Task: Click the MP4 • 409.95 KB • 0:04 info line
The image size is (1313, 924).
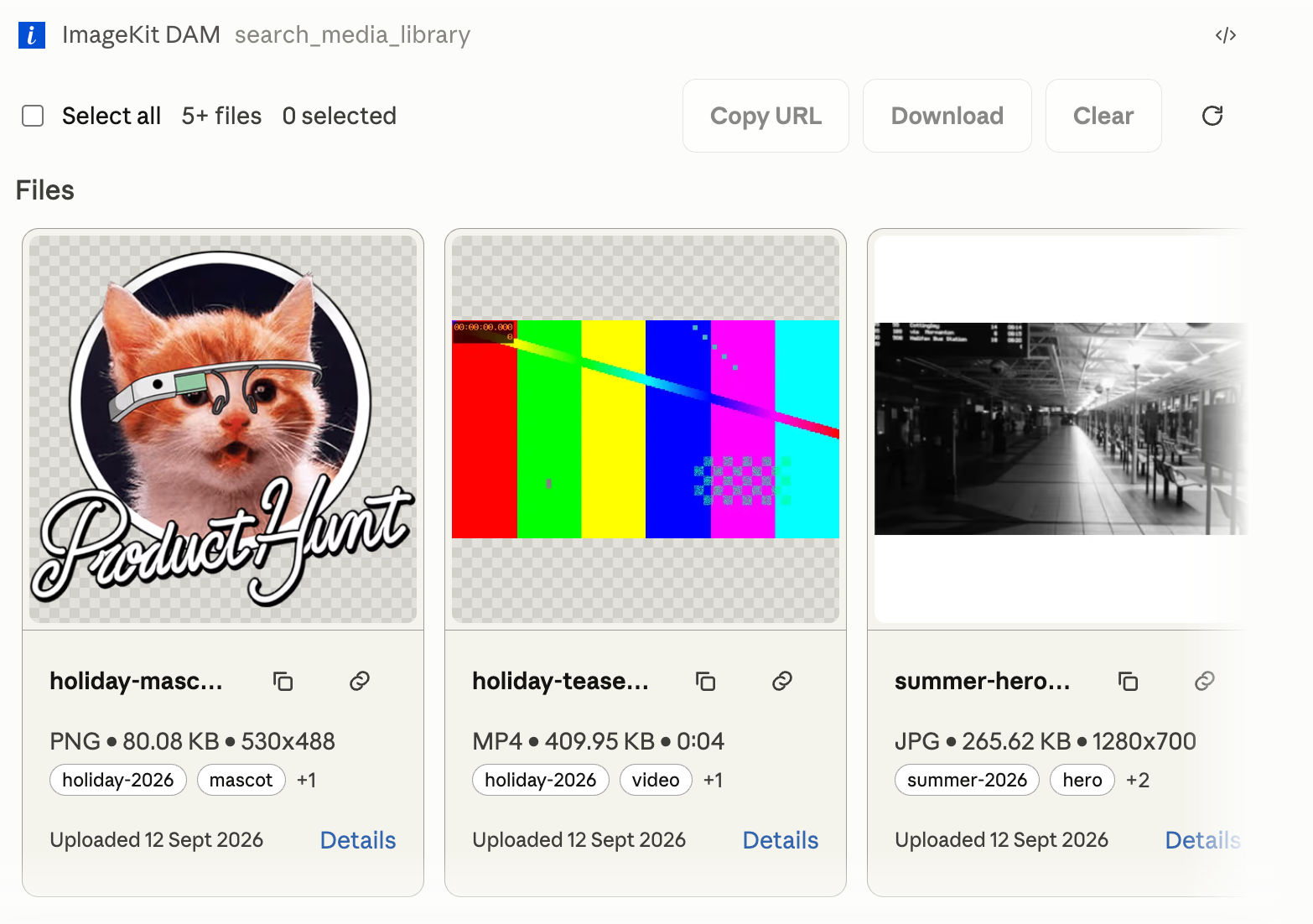Action: [598, 741]
